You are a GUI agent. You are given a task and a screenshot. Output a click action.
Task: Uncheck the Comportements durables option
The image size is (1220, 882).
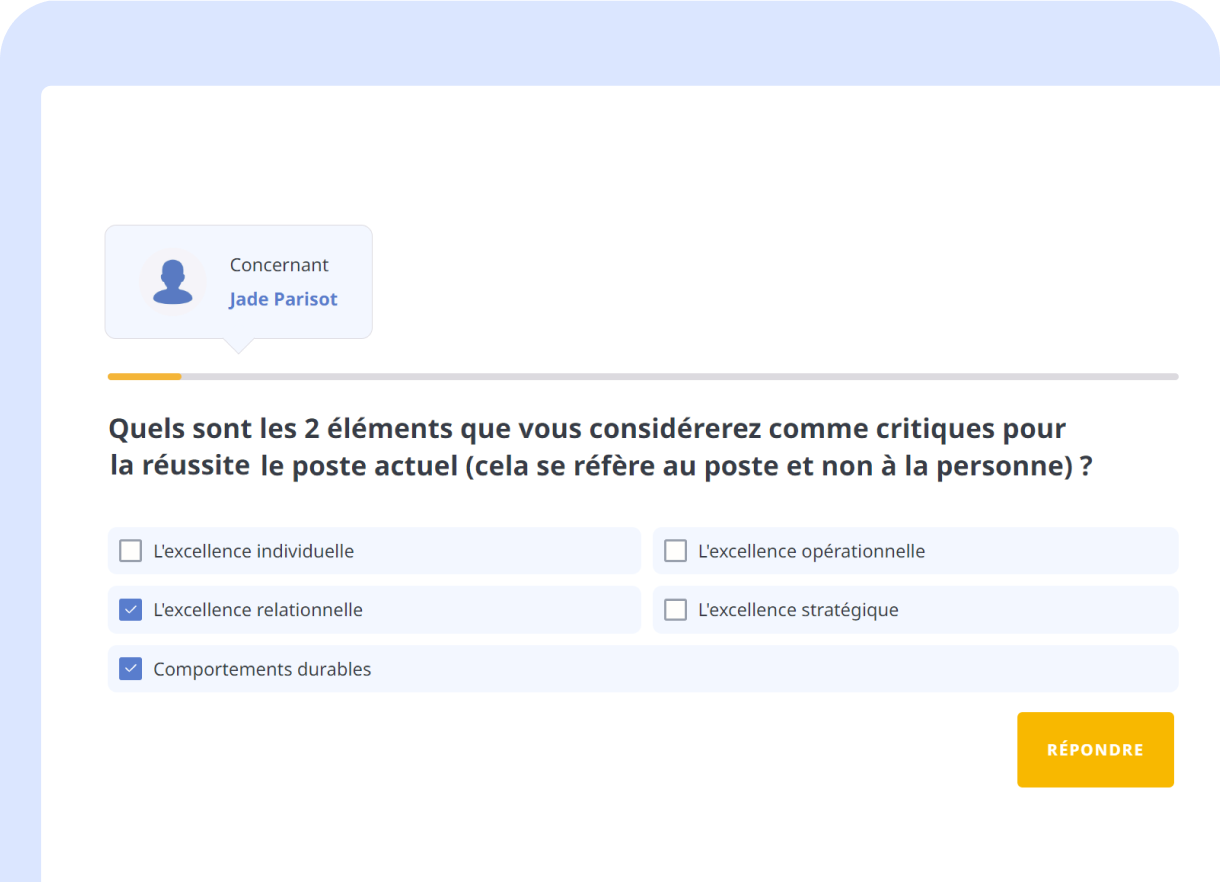[130, 668]
